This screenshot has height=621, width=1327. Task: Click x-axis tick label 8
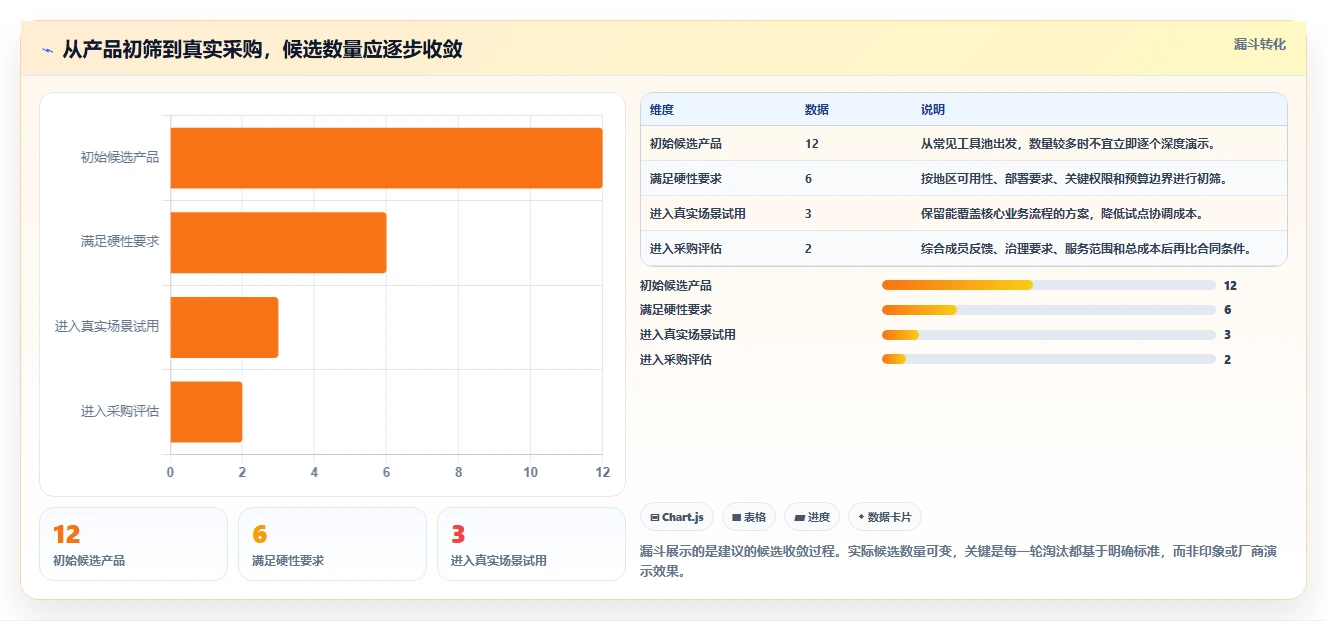coord(458,473)
